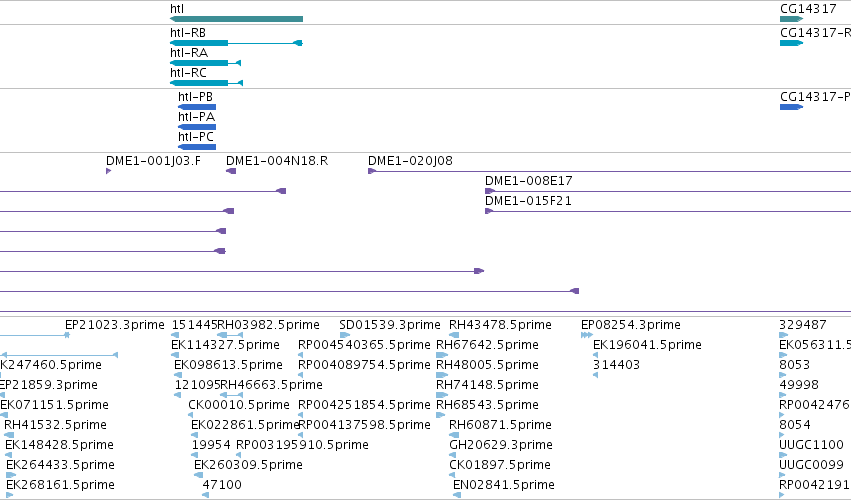Click the UUGC0099 feature label
The width and height of the screenshot is (851, 500).
coord(811,465)
